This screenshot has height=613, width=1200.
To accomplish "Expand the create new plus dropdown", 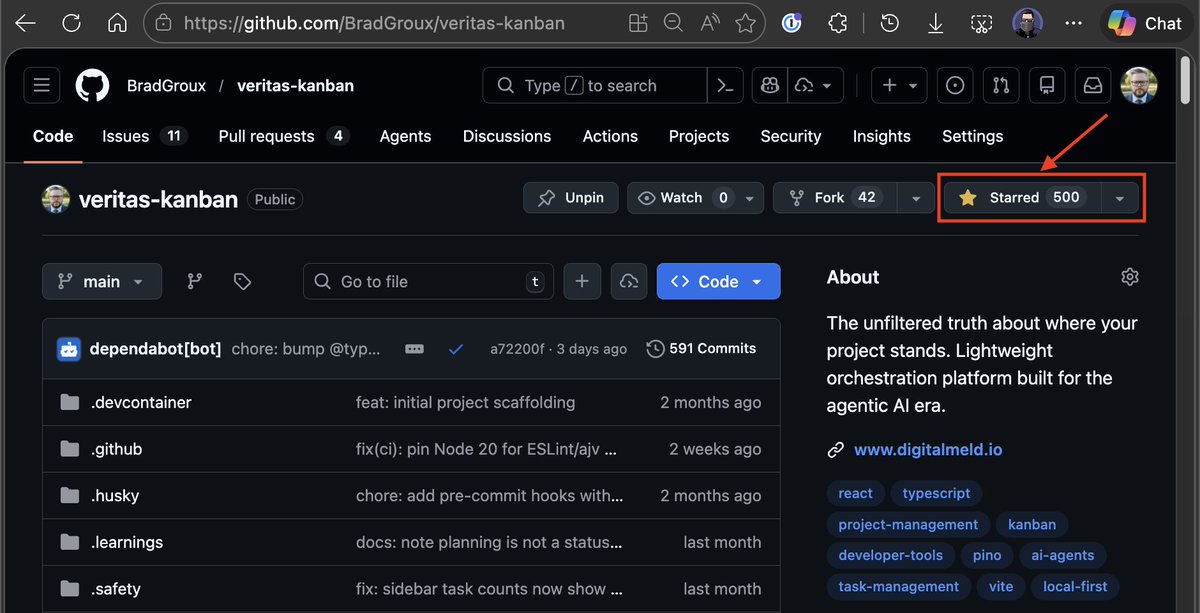I will click(x=899, y=86).
